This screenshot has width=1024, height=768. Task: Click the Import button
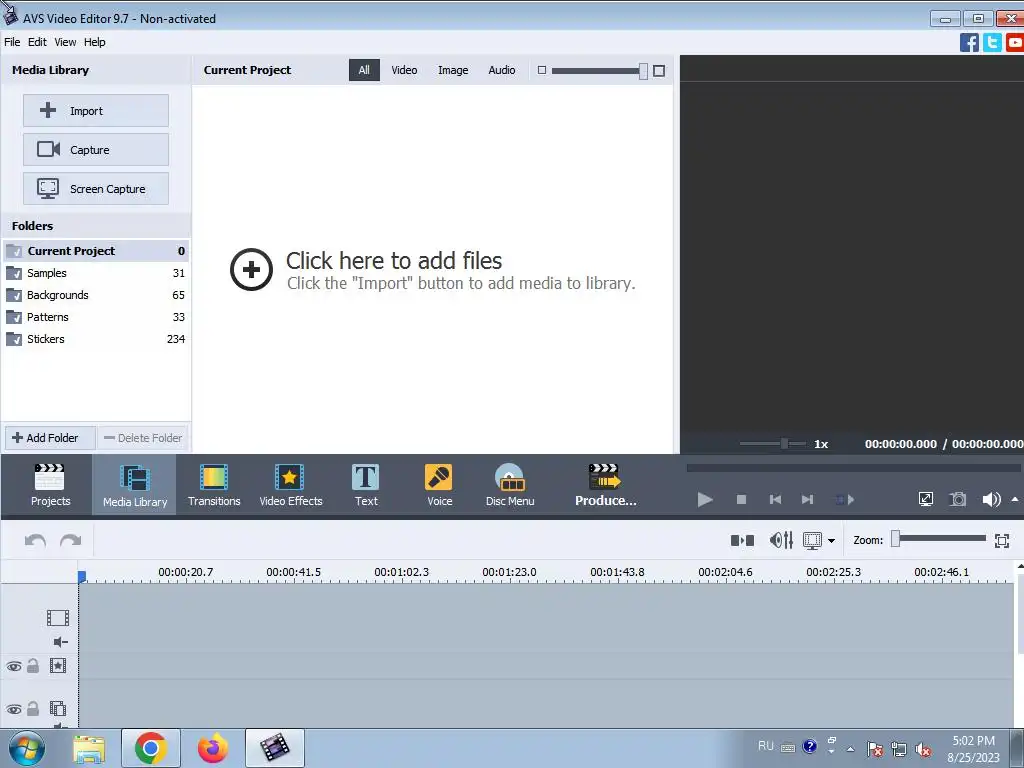[x=96, y=111]
